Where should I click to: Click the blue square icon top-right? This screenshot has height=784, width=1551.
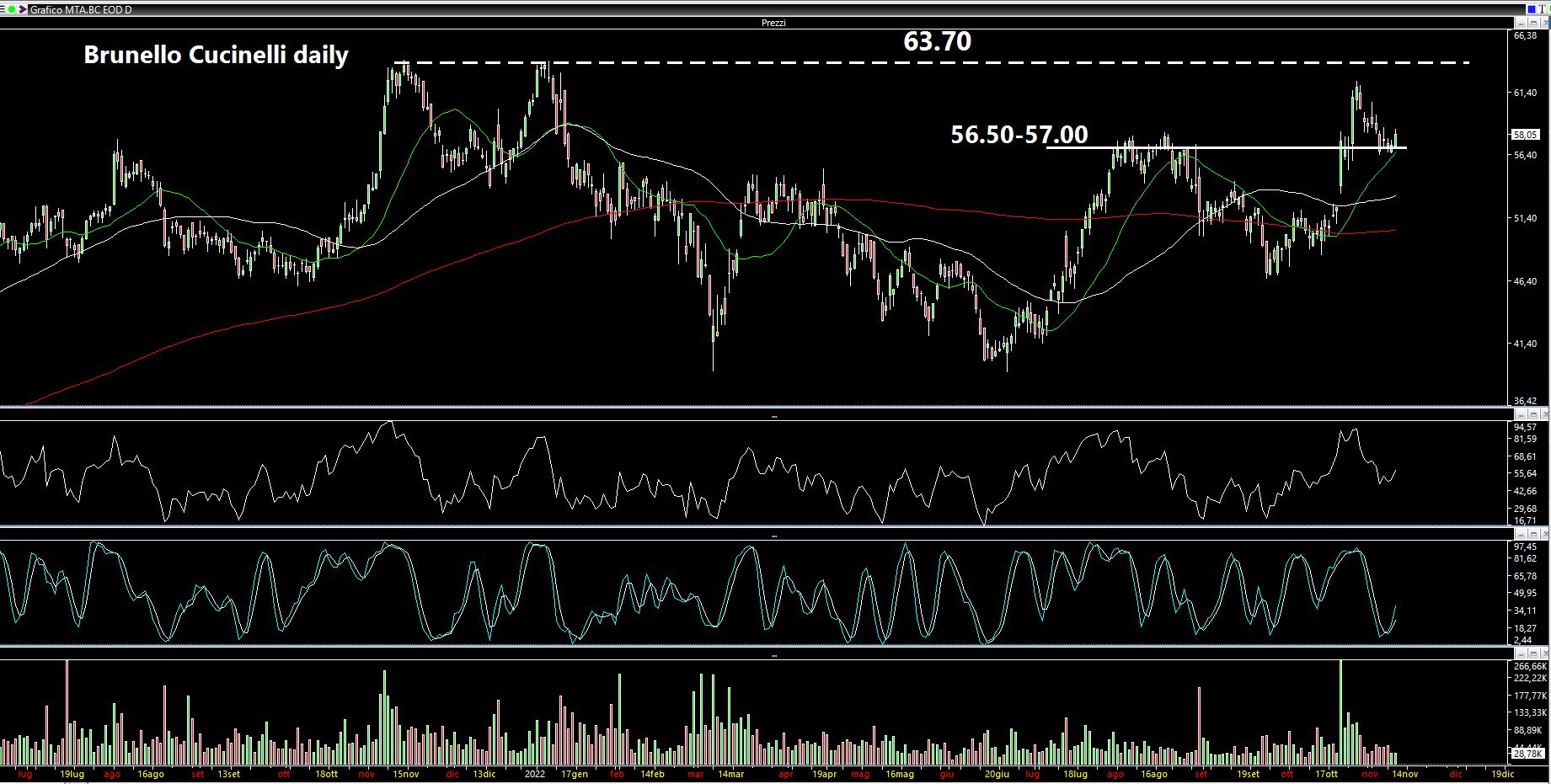(x=1532, y=9)
